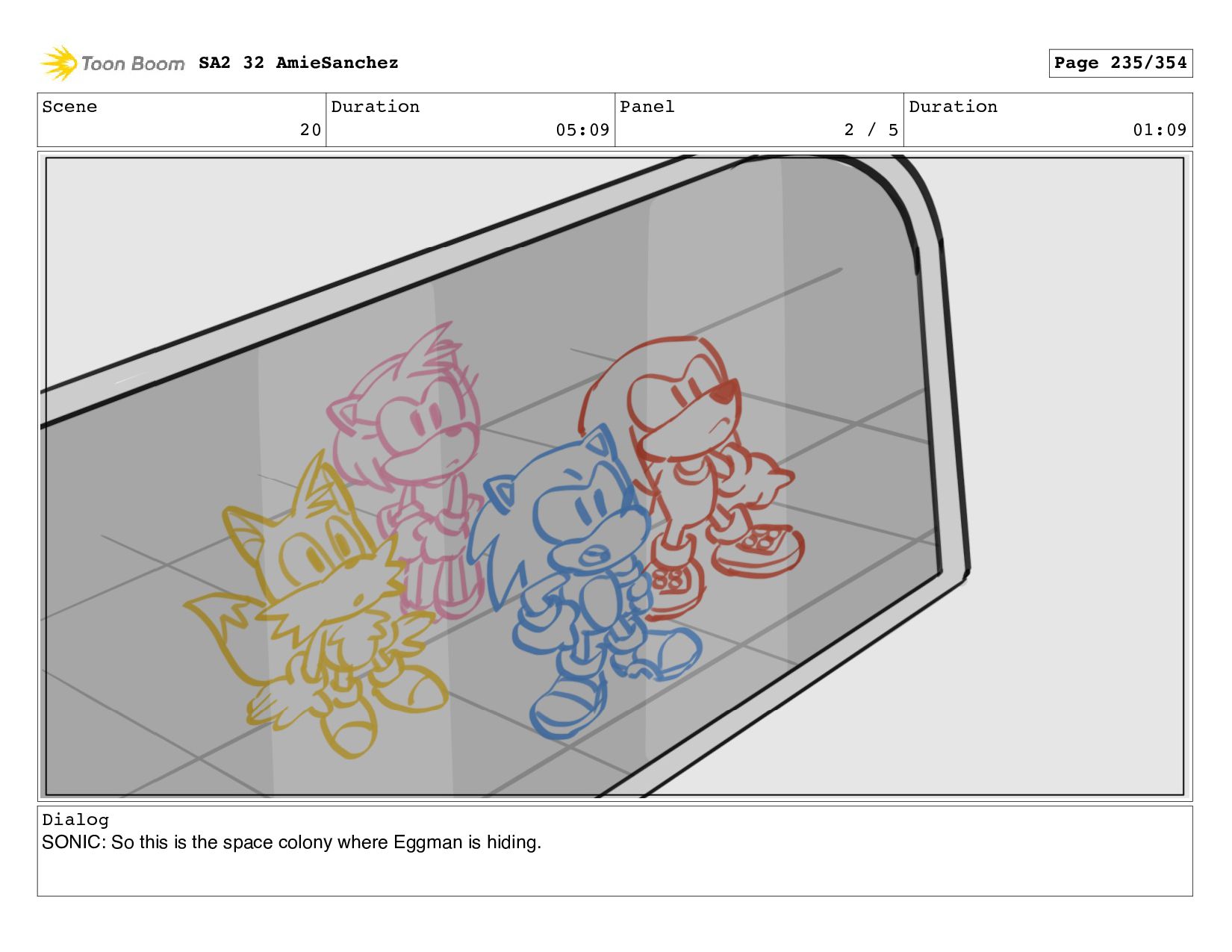Click the storyboard panel drawing thumbnail
Image resolution: width=1232 pixels, height=952 pixels.
click(615, 476)
